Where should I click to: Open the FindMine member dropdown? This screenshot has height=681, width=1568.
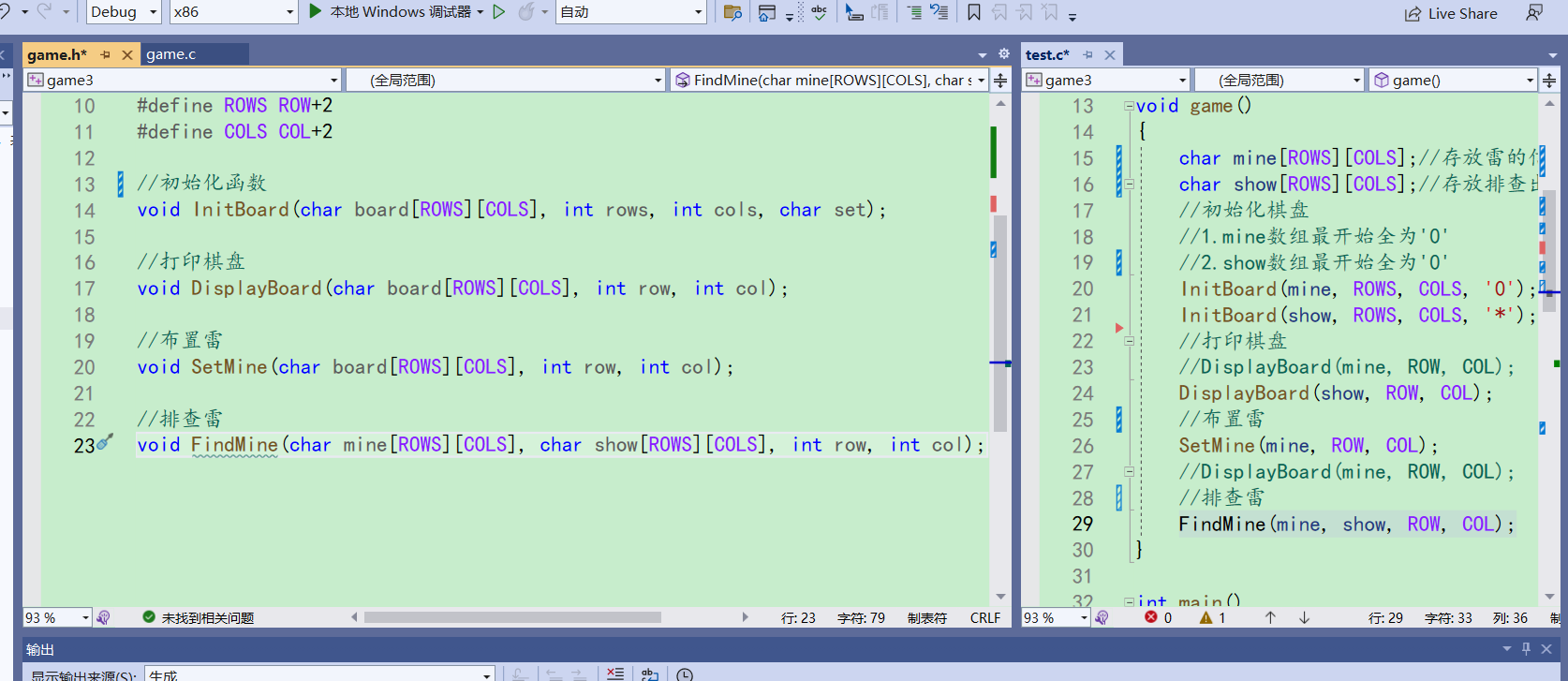(x=829, y=80)
